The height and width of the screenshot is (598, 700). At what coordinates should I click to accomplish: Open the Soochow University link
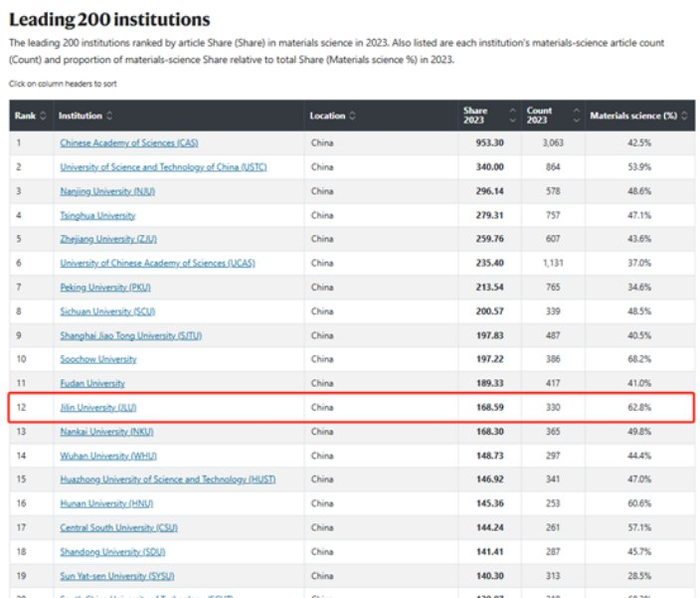[98, 359]
